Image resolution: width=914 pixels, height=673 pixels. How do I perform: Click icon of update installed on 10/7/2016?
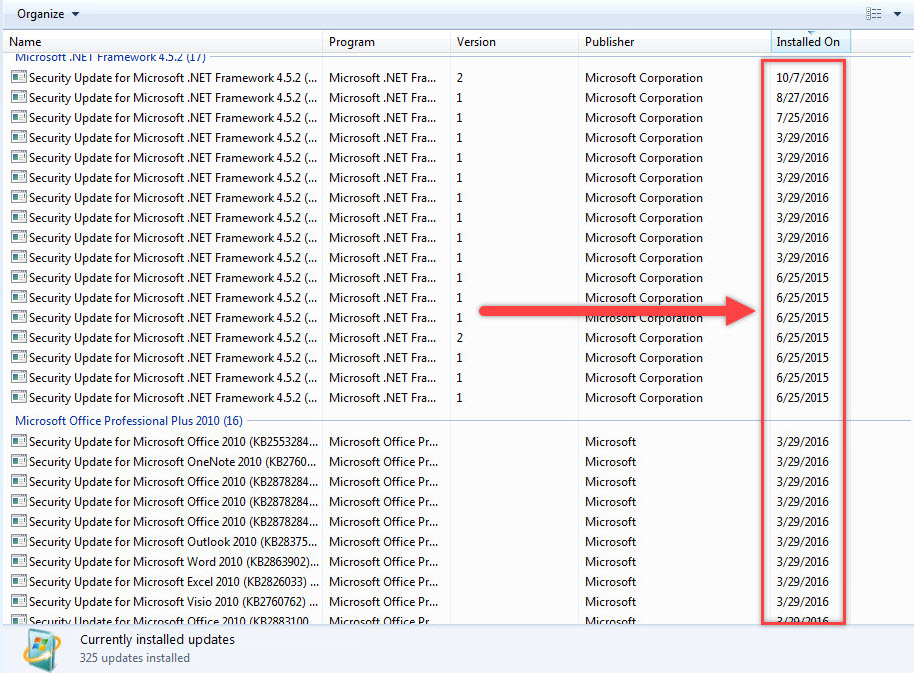18,78
